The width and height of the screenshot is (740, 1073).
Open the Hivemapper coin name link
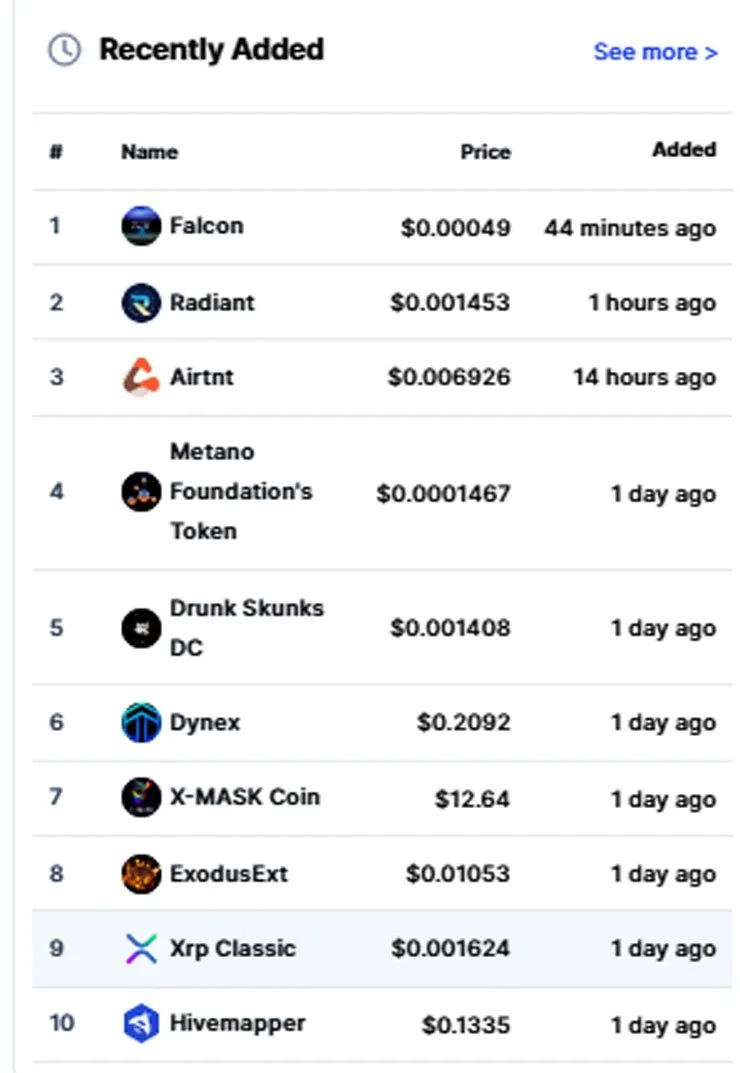click(238, 1023)
